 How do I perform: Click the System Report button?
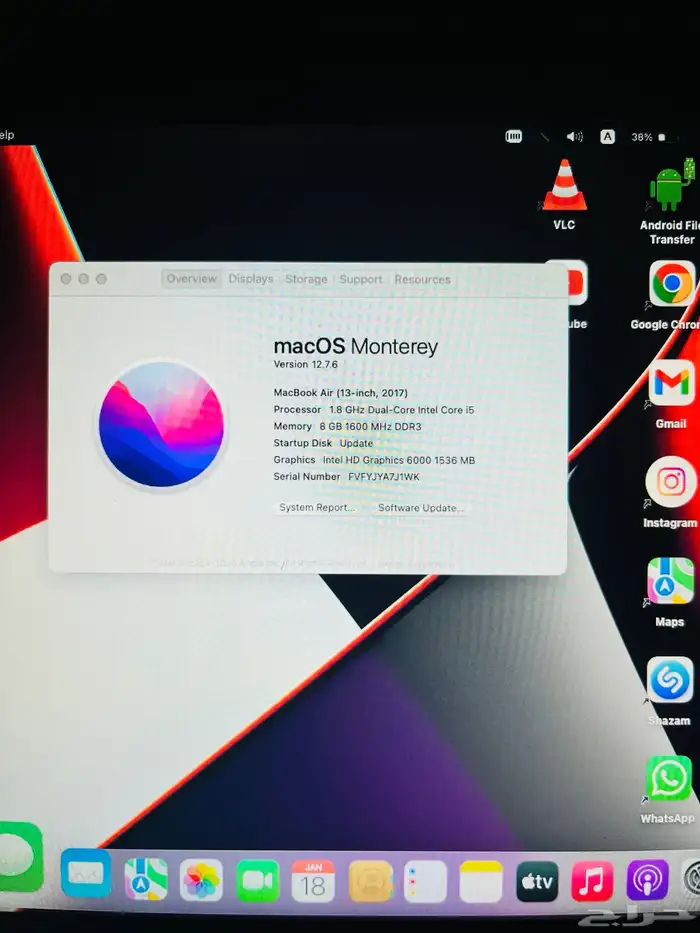click(316, 508)
